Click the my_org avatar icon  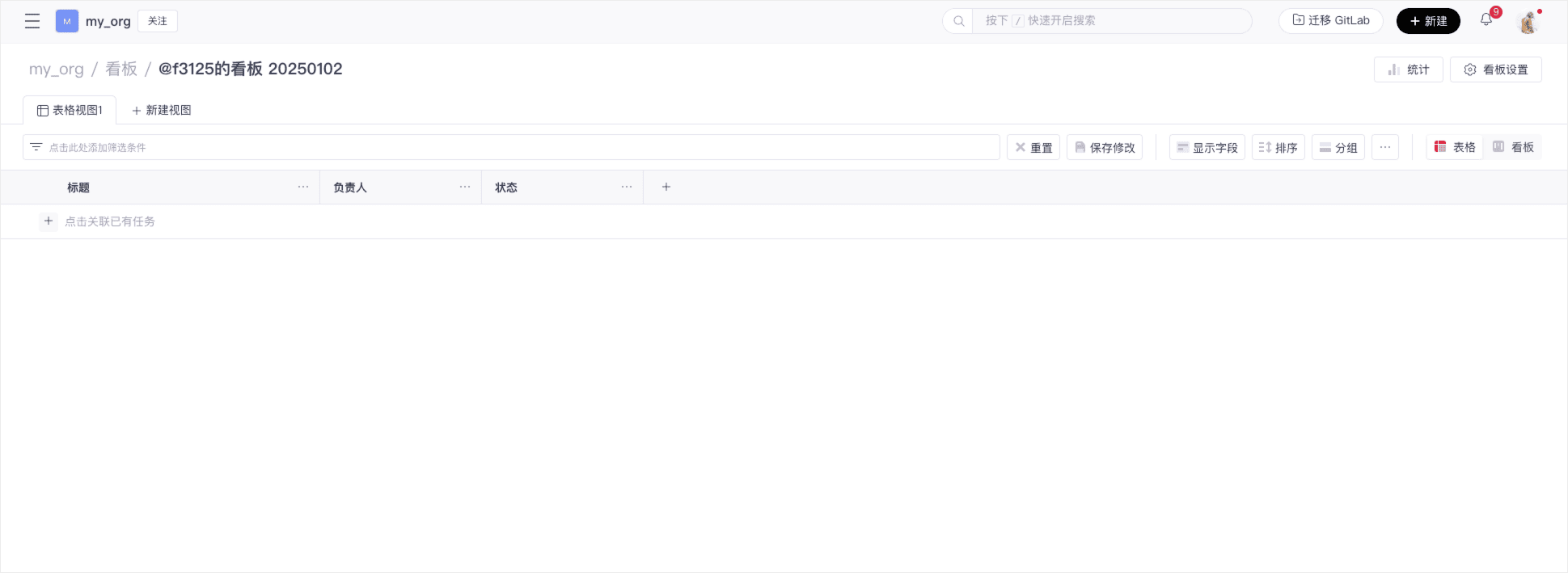tap(67, 22)
